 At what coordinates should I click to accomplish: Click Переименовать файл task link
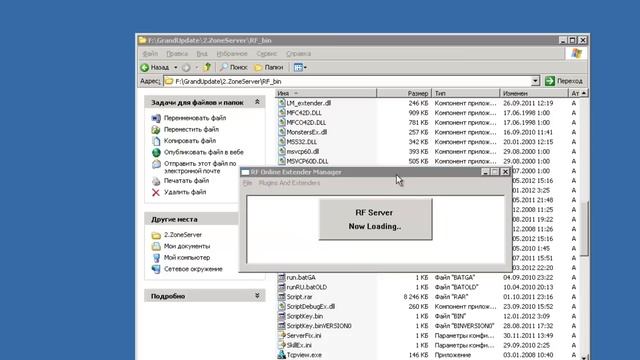[x=195, y=118]
